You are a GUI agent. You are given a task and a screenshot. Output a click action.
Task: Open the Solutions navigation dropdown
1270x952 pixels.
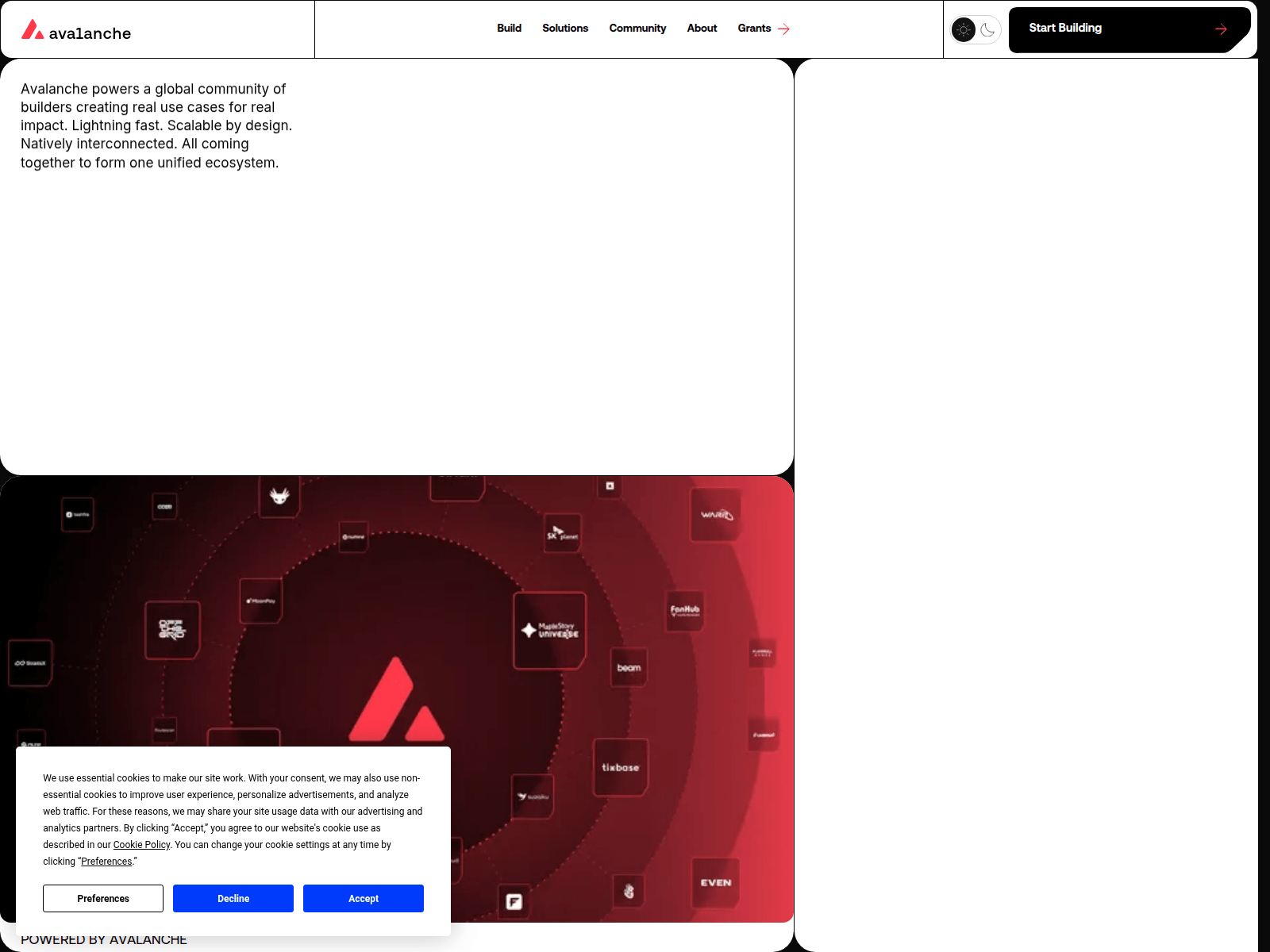point(565,29)
